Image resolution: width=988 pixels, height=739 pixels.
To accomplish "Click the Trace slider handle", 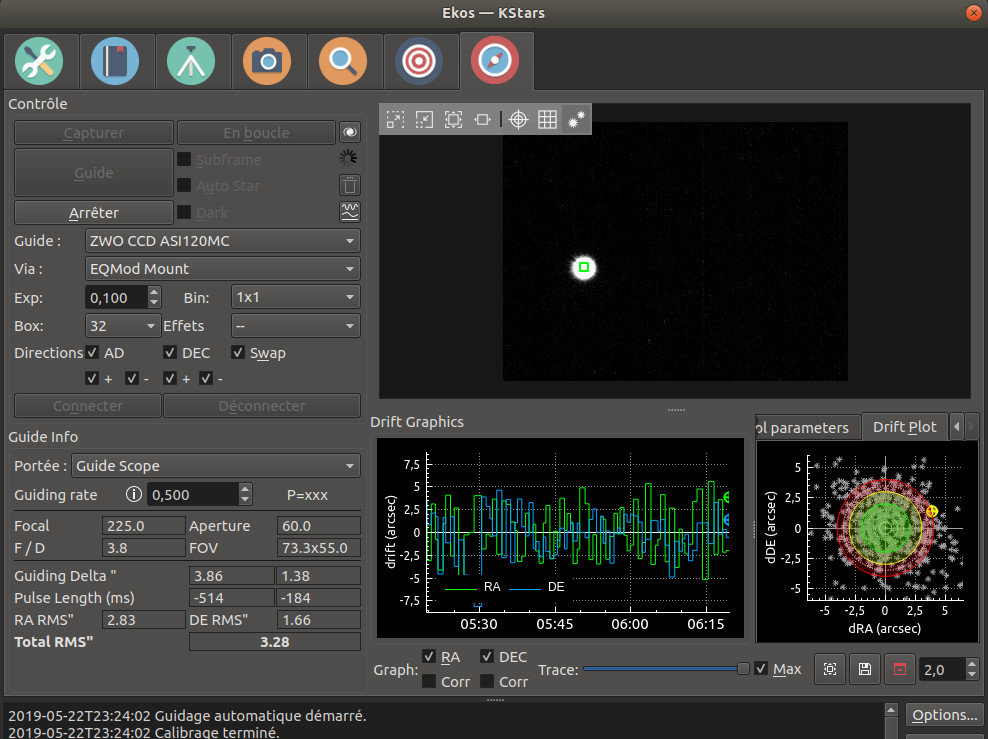I will point(743,669).
